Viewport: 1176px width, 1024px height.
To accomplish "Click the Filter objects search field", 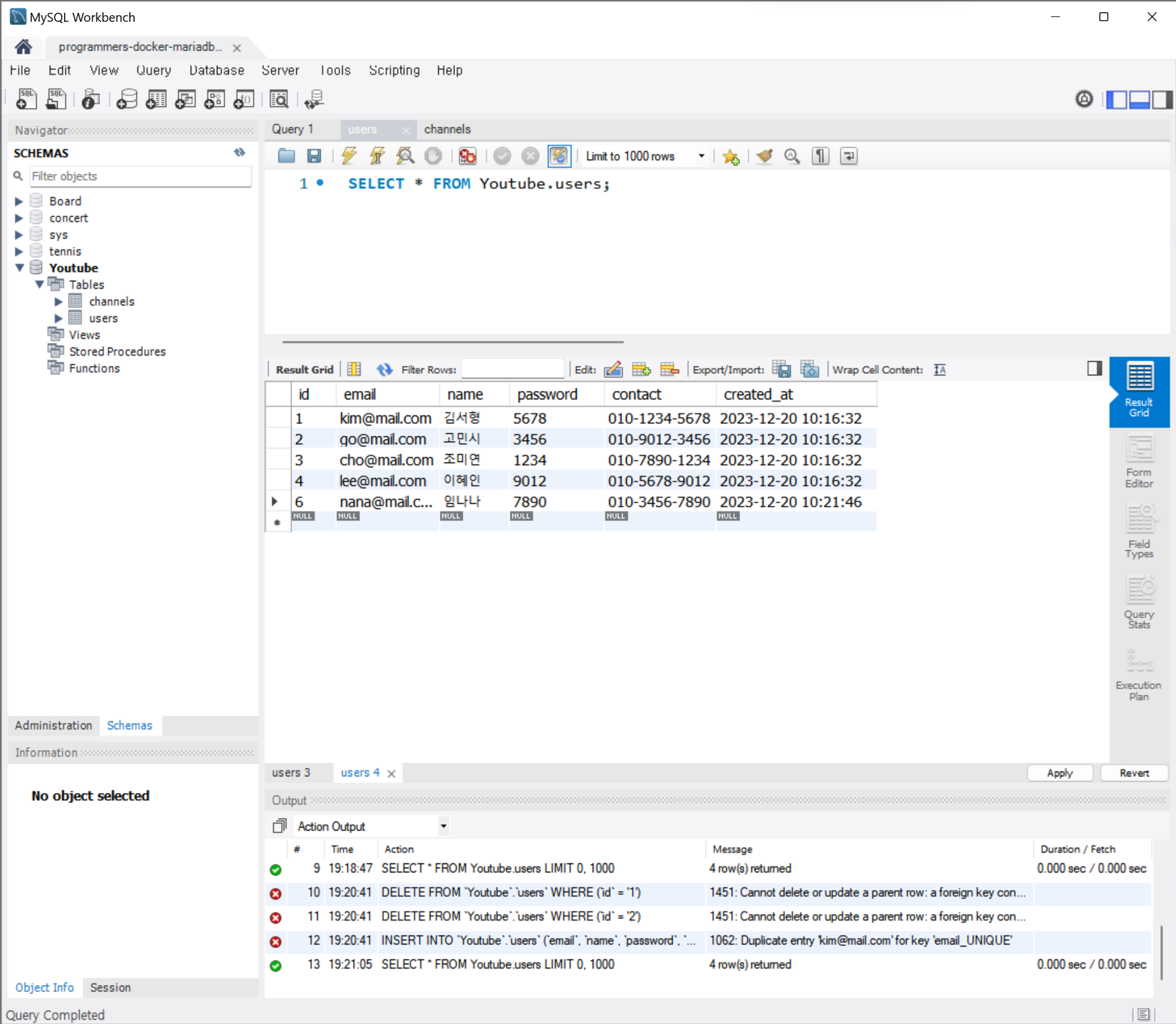I will pos(141,176).
